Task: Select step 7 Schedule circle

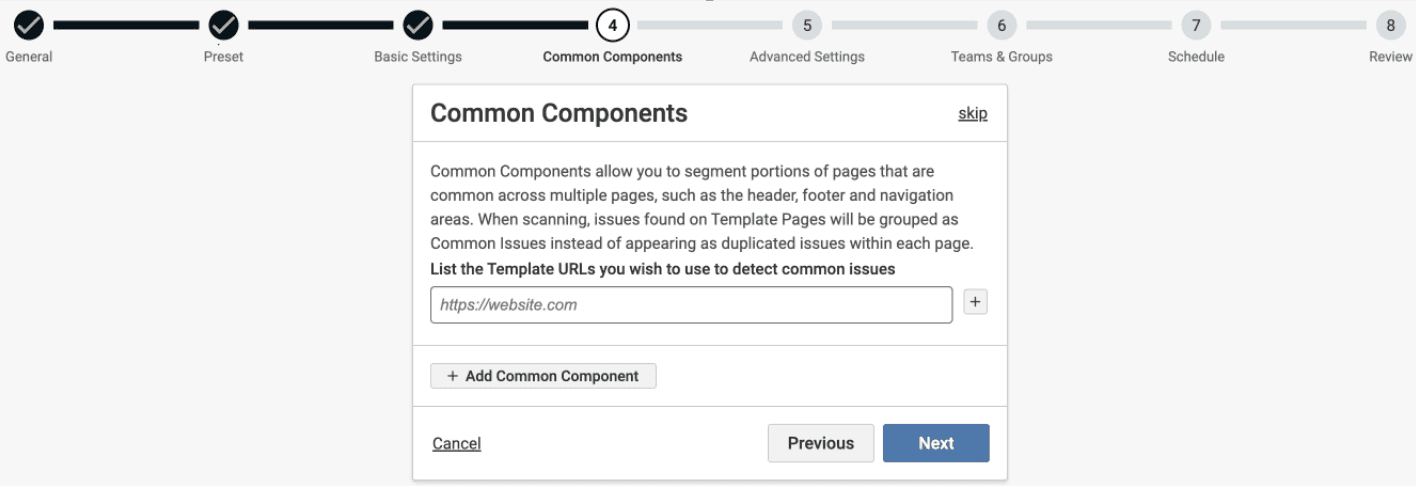Action: [x=1196, y=24]
